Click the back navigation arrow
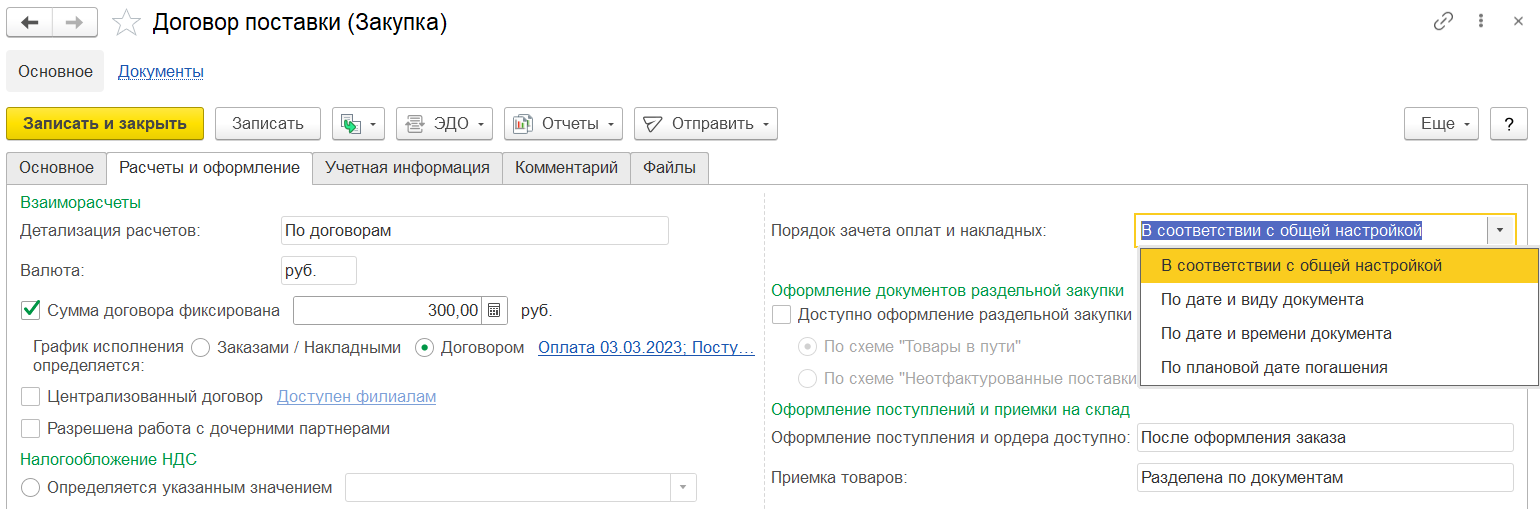1540x509 pixels. [30, 22]
